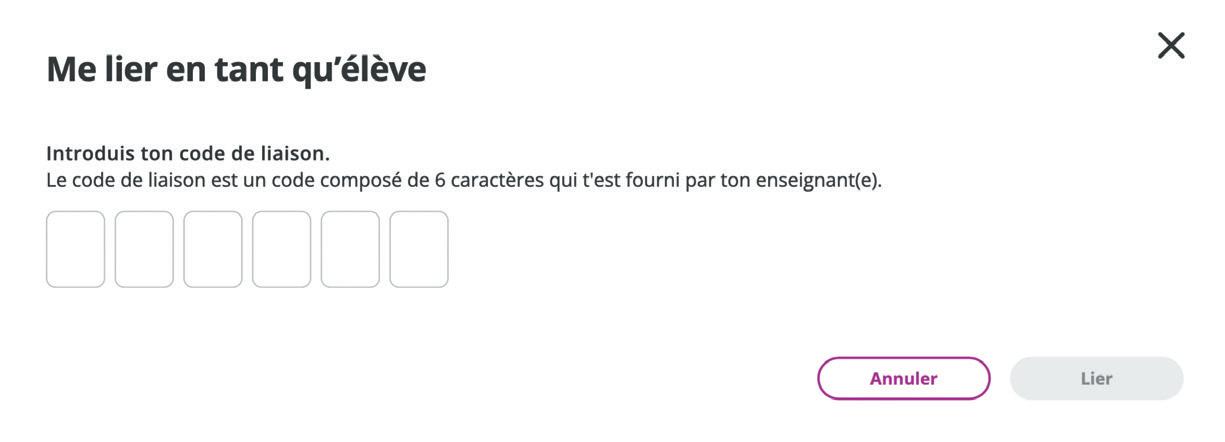Dismiss the student linking popup via the cross

1171,45
